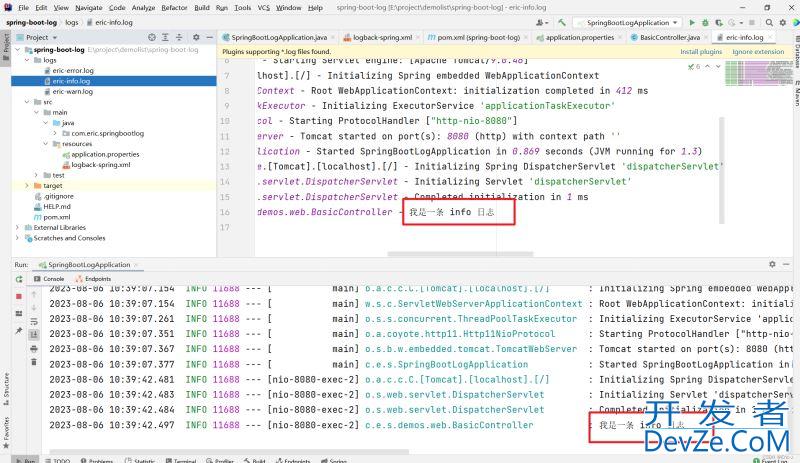
Task: Open Run panel settings gear
Action: pos(772,264)
